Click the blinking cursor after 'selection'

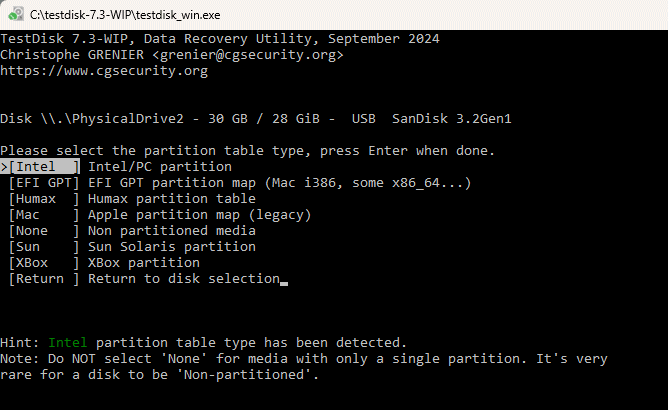pyautogui.click(x=284, y=283)
